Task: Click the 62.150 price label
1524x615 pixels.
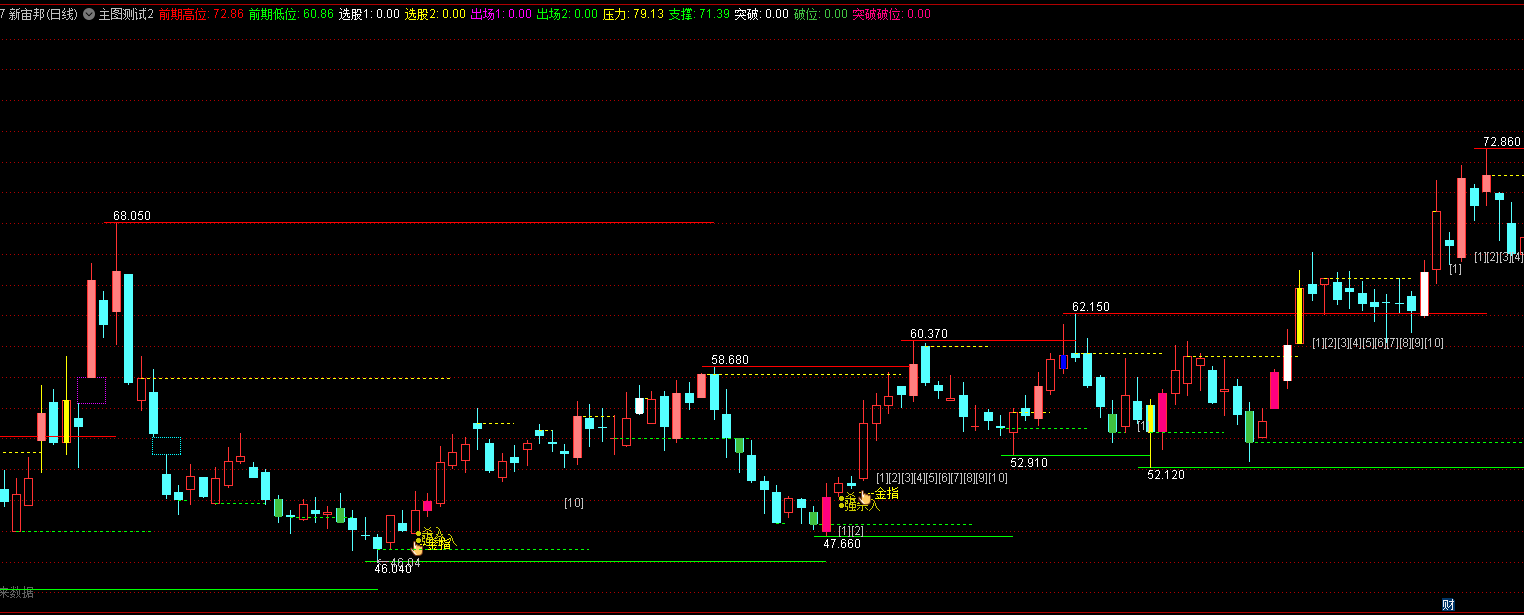Action: [1091, 307]
